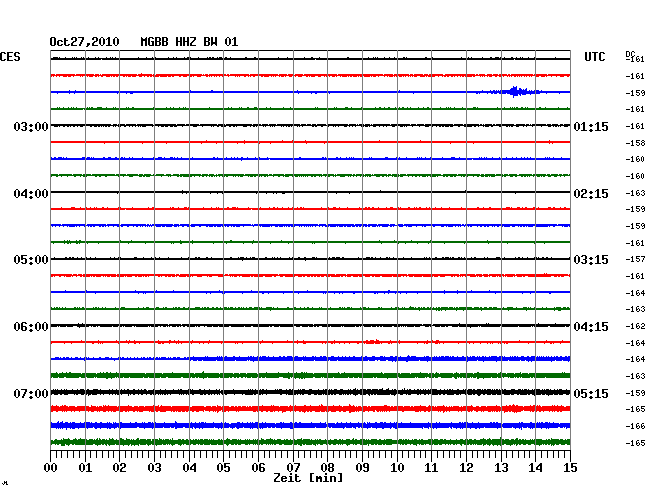Click minute tick label 07

293,467
